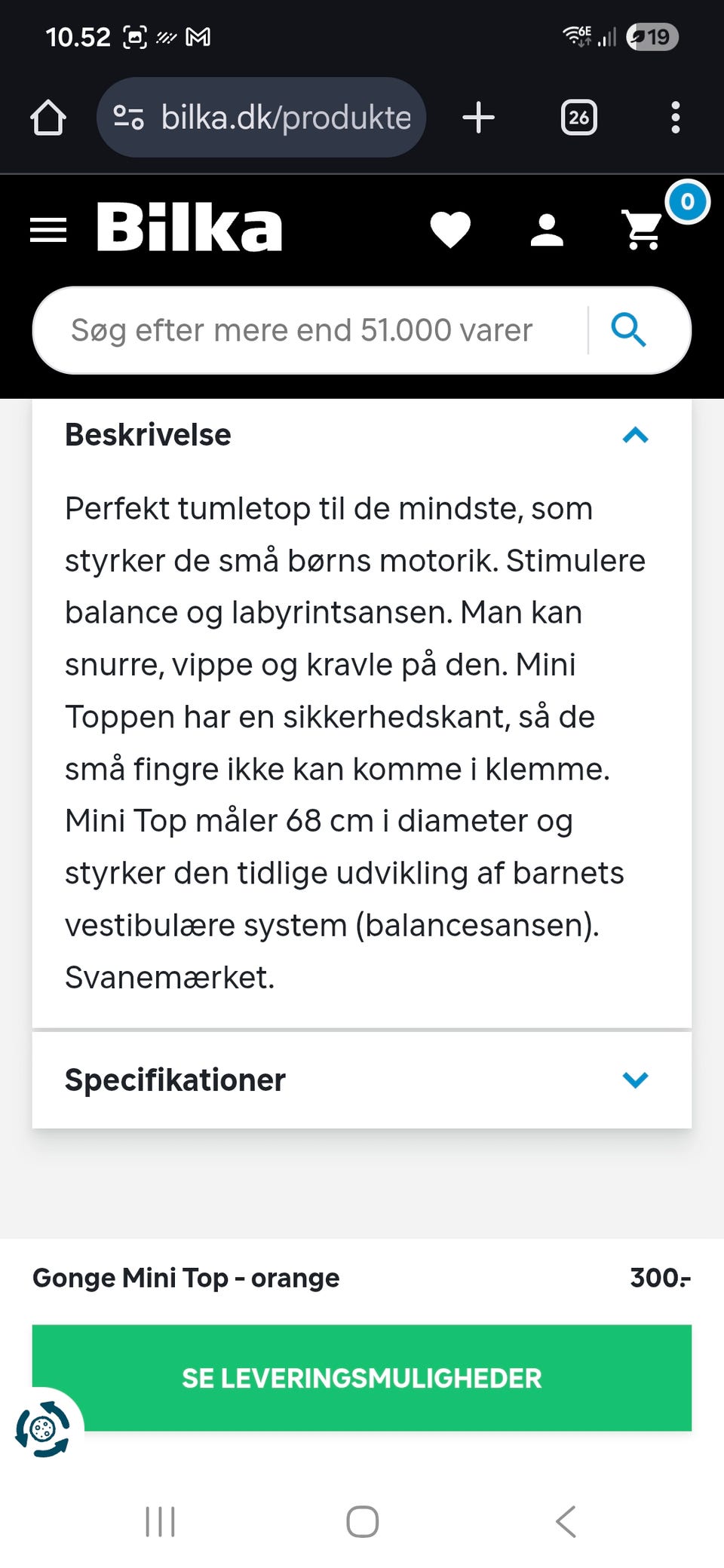Focus the 'Søg efter mere end 51.000 varer' field

(x=302, y=330)
